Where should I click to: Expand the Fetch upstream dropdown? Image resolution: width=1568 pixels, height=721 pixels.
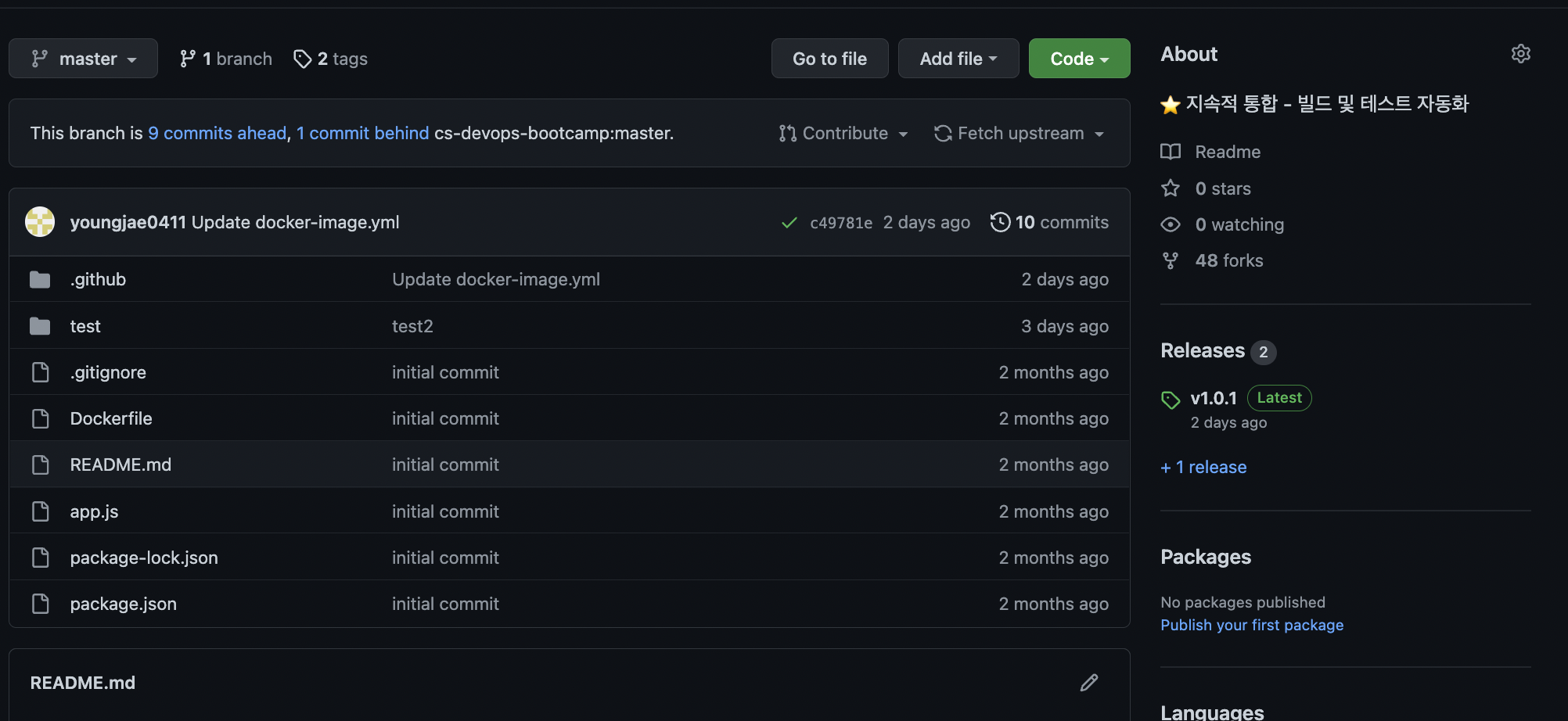(x=1019, y=133)
